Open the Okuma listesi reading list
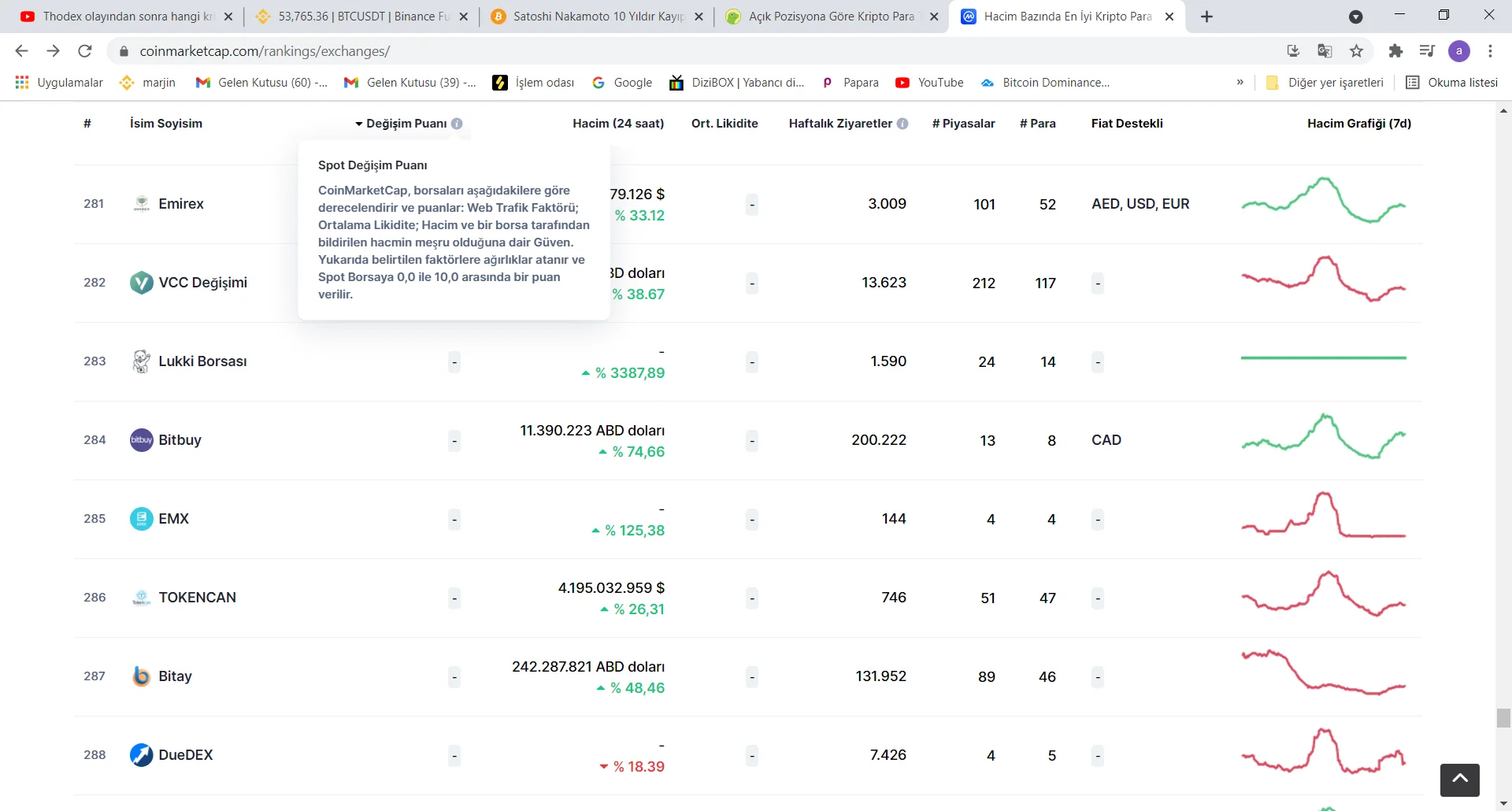The width and height of the screenshot is (1512, 811). click(x=1452, y=83)
